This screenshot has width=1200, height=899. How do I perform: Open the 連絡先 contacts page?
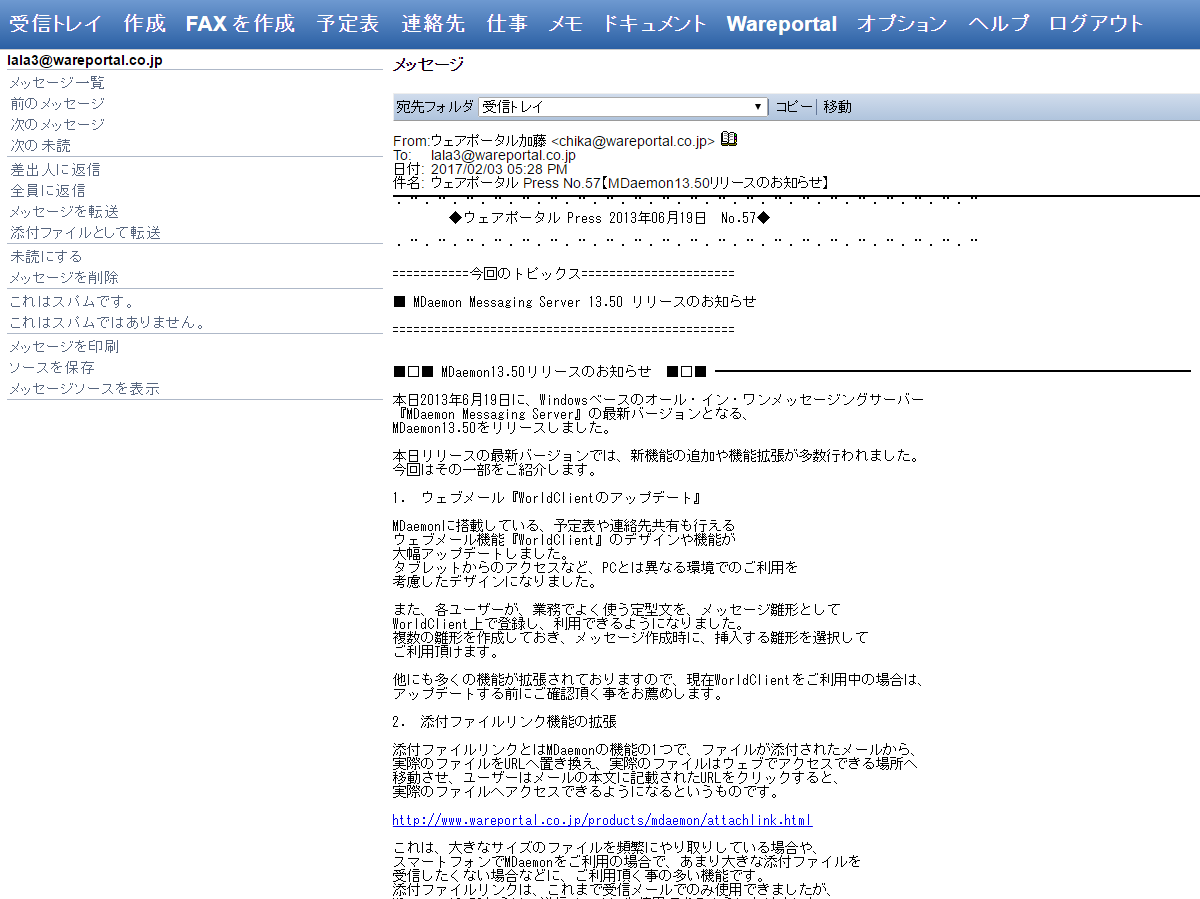(x=433, y=24)
